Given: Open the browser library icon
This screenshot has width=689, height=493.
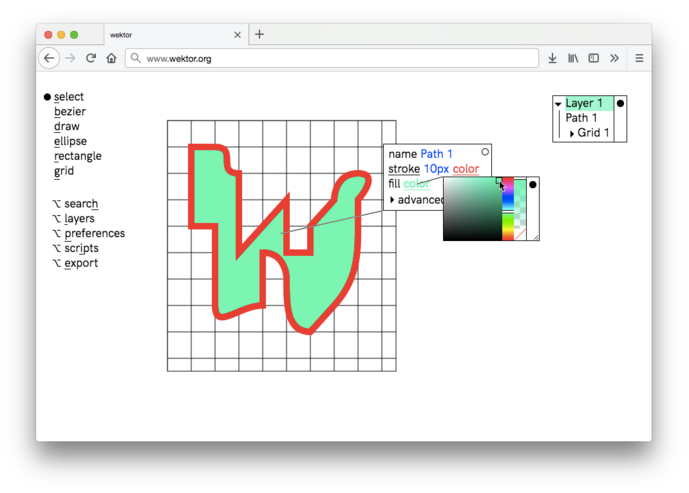Looking at the screenshot, I should (x=573, y=59).
